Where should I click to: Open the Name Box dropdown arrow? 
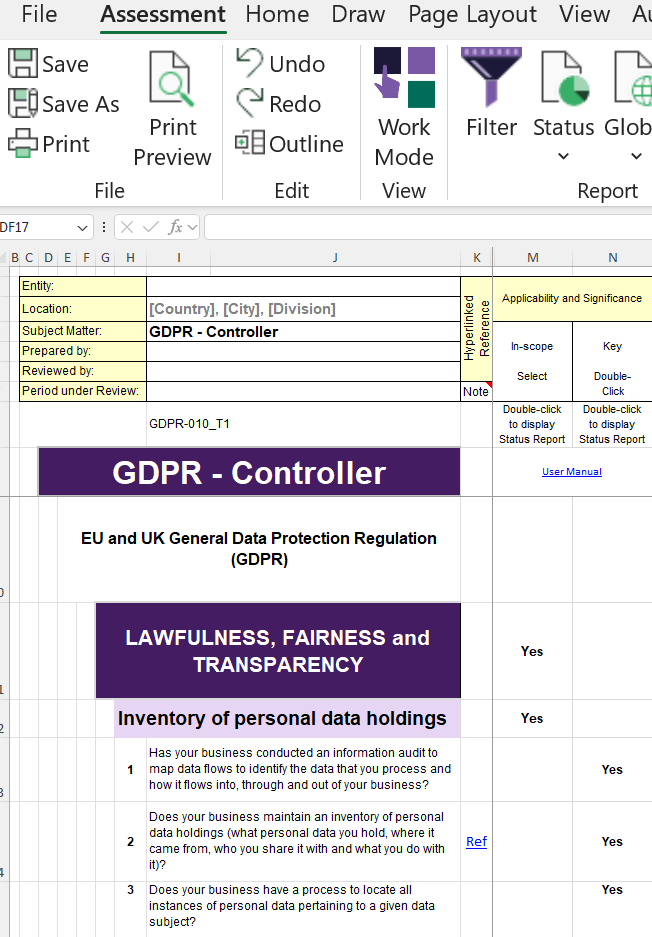click(x=82, y=227)
